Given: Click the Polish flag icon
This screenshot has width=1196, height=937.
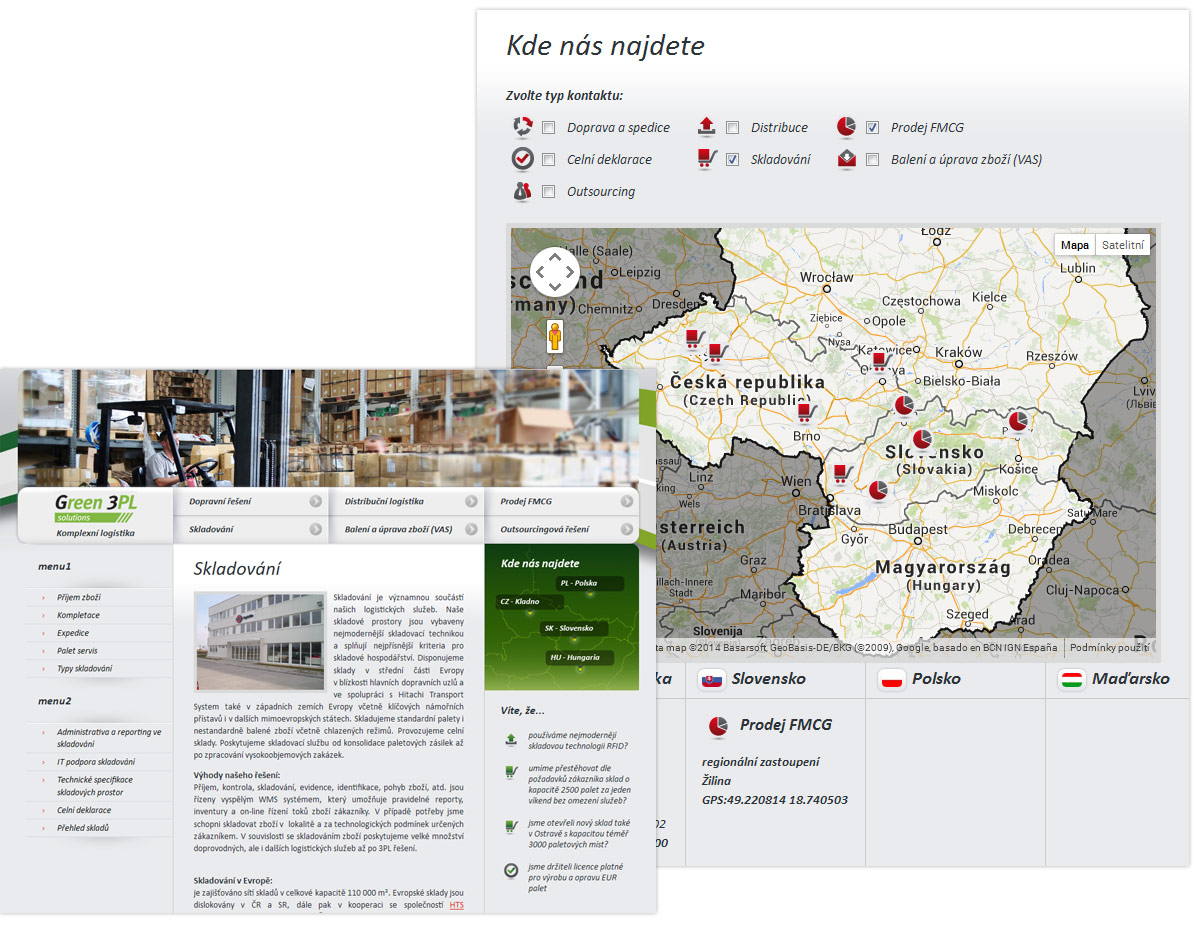Looking at the screenshot, I should tap(891, 679).
